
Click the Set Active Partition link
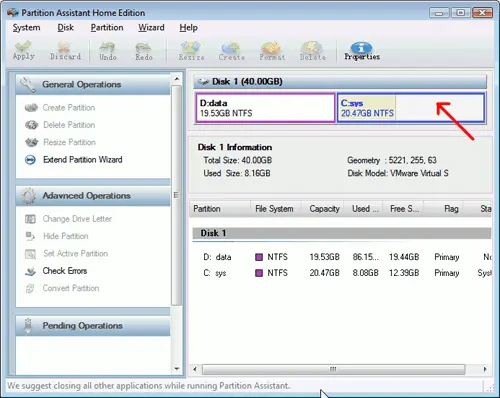(75, 254)
